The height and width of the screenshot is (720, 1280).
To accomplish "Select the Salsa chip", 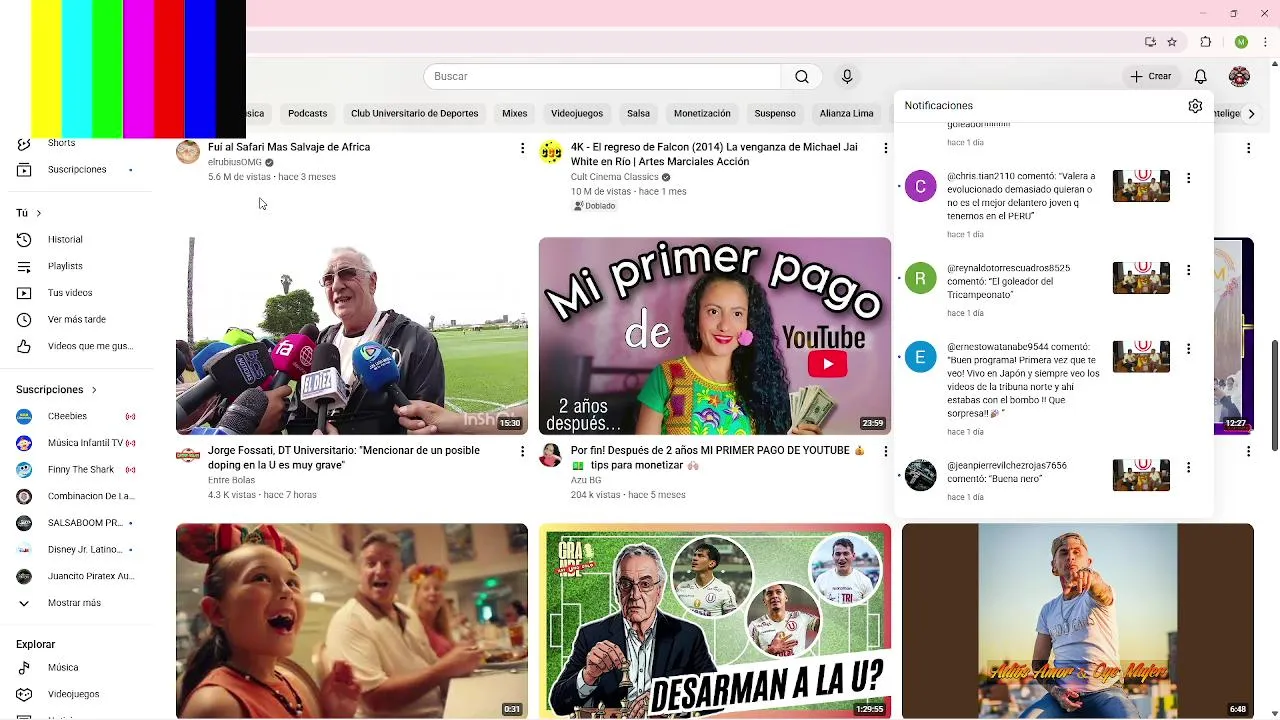I will tap(638, 114).
